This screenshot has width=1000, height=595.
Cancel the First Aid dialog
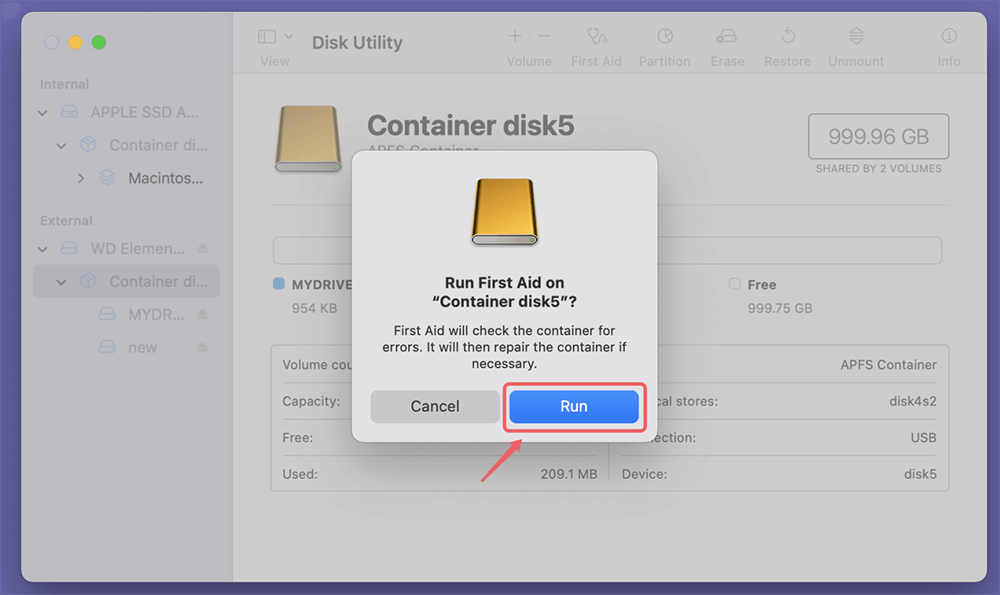(435, 406)
